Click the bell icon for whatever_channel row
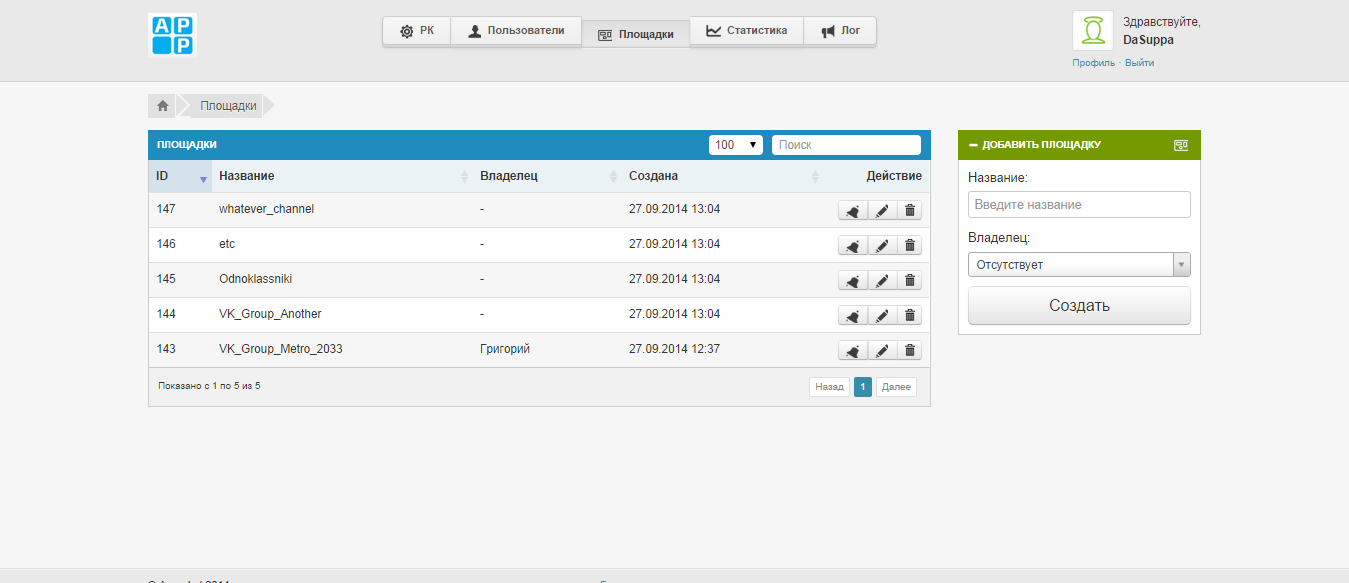Screen dimensions: 1349x583 852,211
